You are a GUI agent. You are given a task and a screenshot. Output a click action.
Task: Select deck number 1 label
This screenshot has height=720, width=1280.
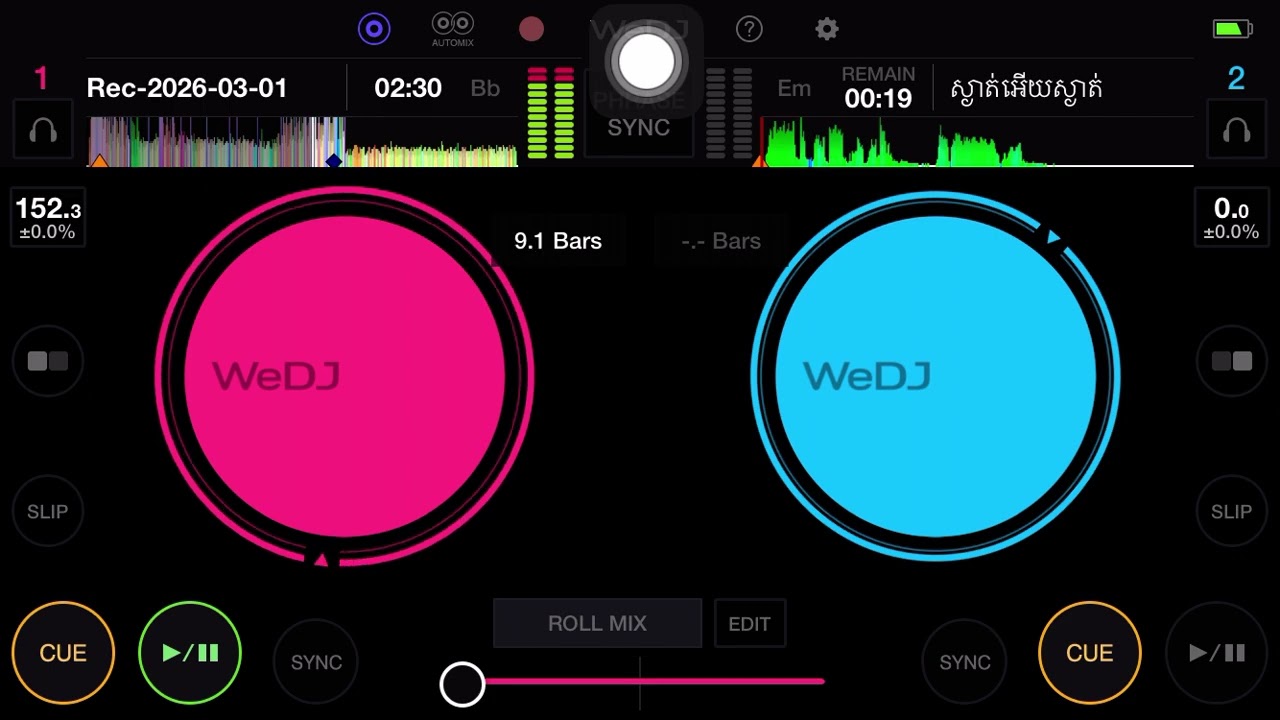coord(41,78)
